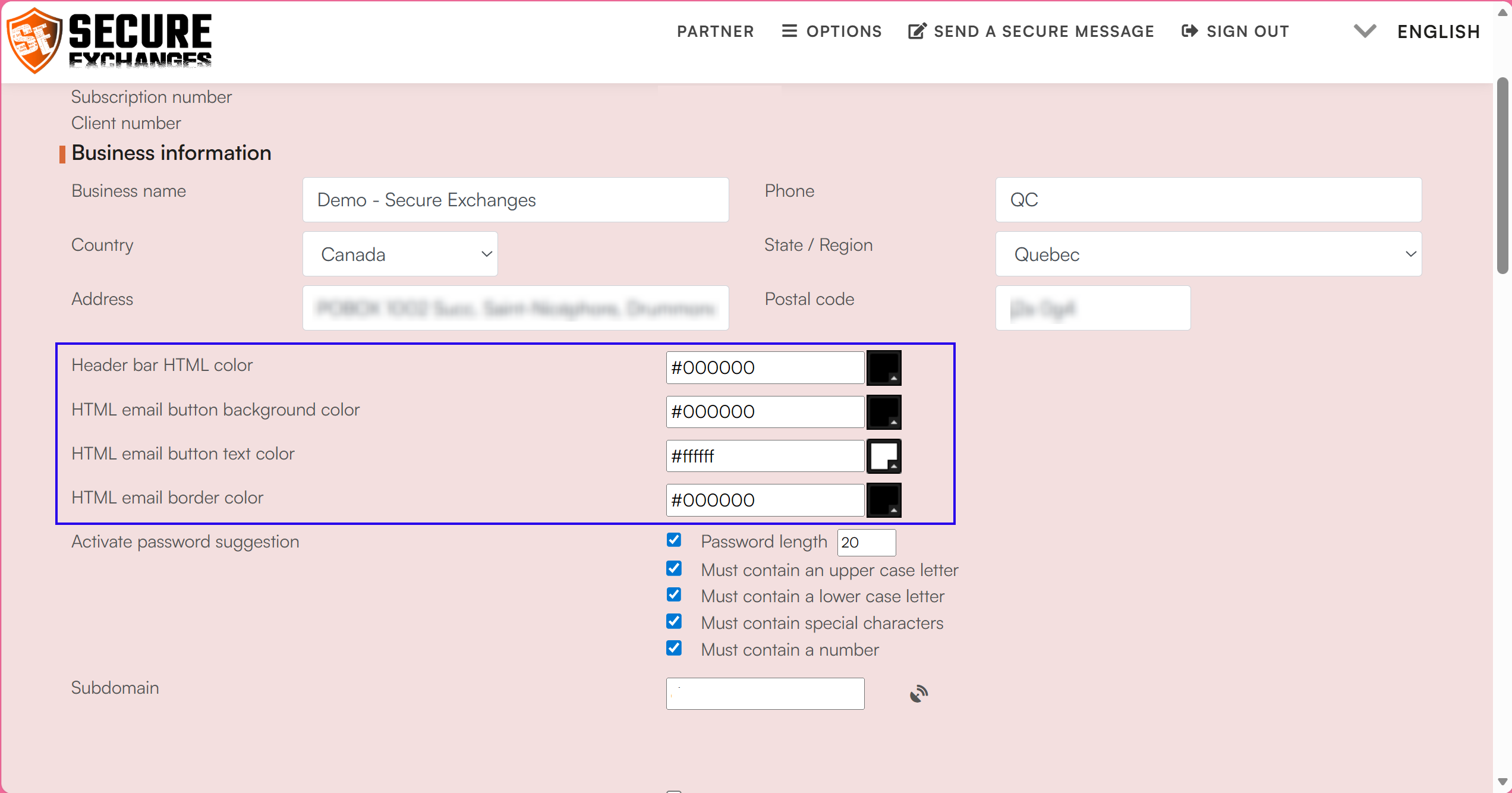Click the Secure Exchanges shield logo
The image size is (1512, 793).
click(34, 40)
